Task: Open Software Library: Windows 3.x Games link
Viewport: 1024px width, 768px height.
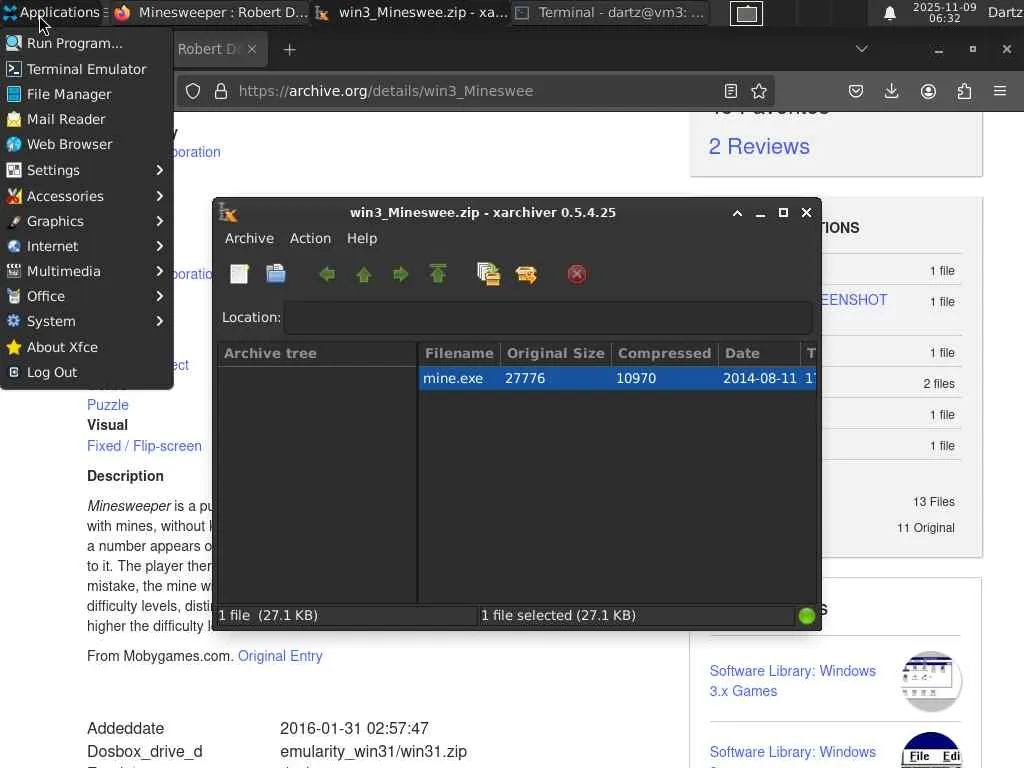Action: coord(793,681)
